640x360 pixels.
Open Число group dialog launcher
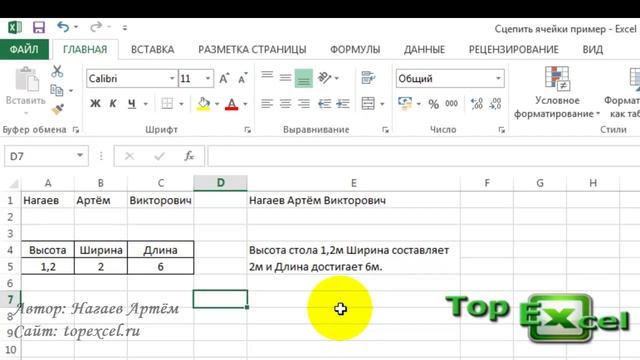(x=502, y=130)
